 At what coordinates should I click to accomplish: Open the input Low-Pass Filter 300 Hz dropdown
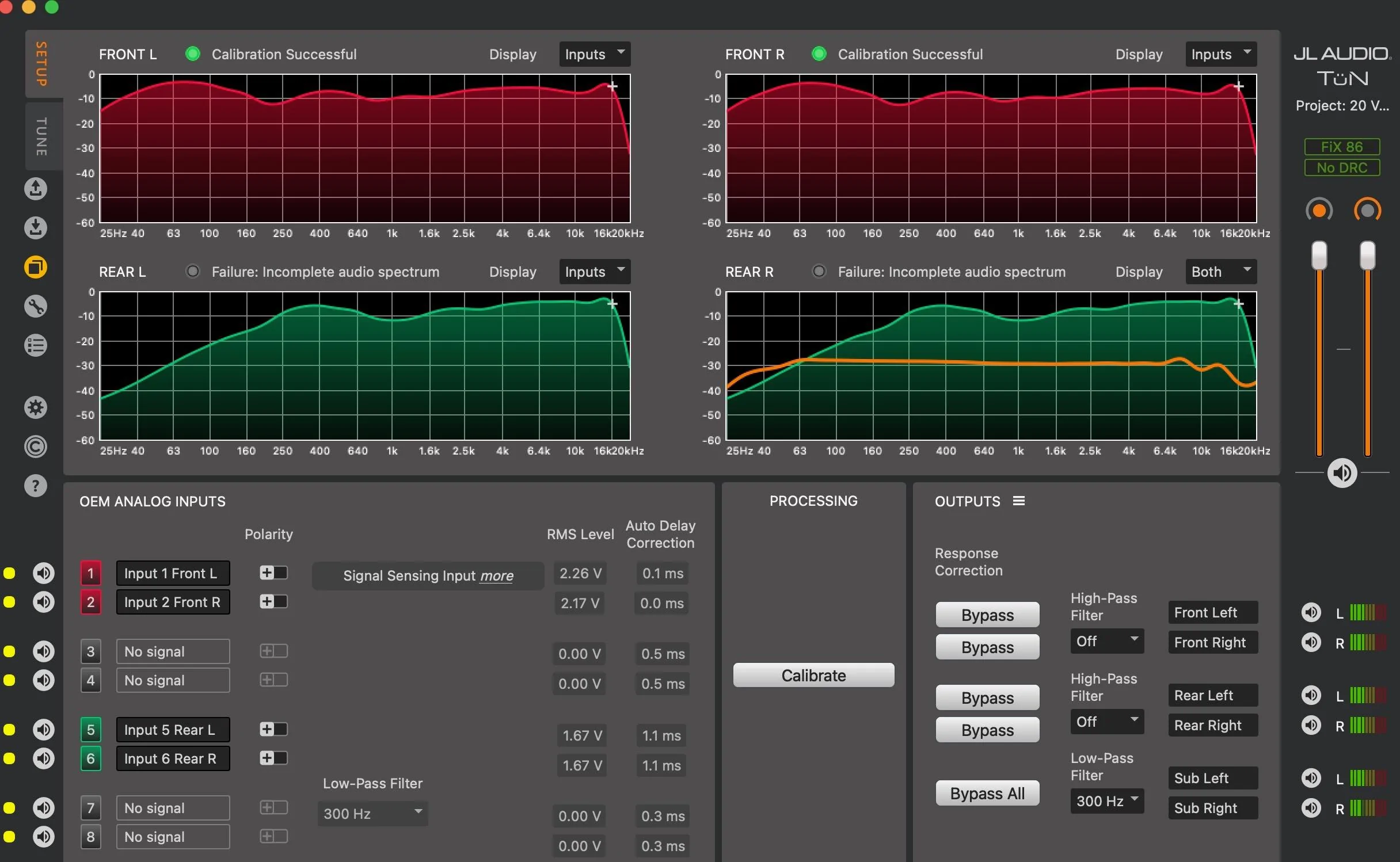[372, 814]
